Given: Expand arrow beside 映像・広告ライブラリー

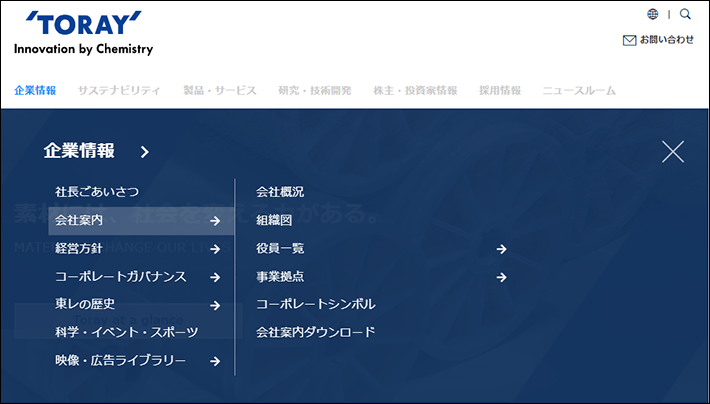Looking at the screenshot, I should tap(215, 361).
